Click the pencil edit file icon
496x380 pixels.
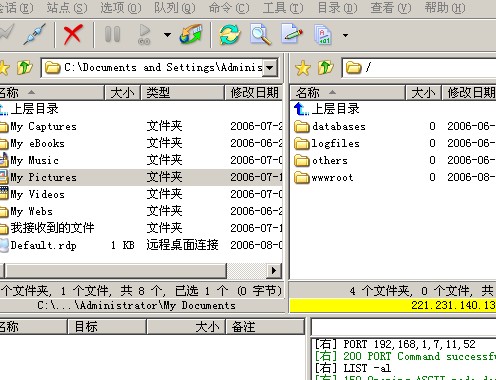coord(292,33)
